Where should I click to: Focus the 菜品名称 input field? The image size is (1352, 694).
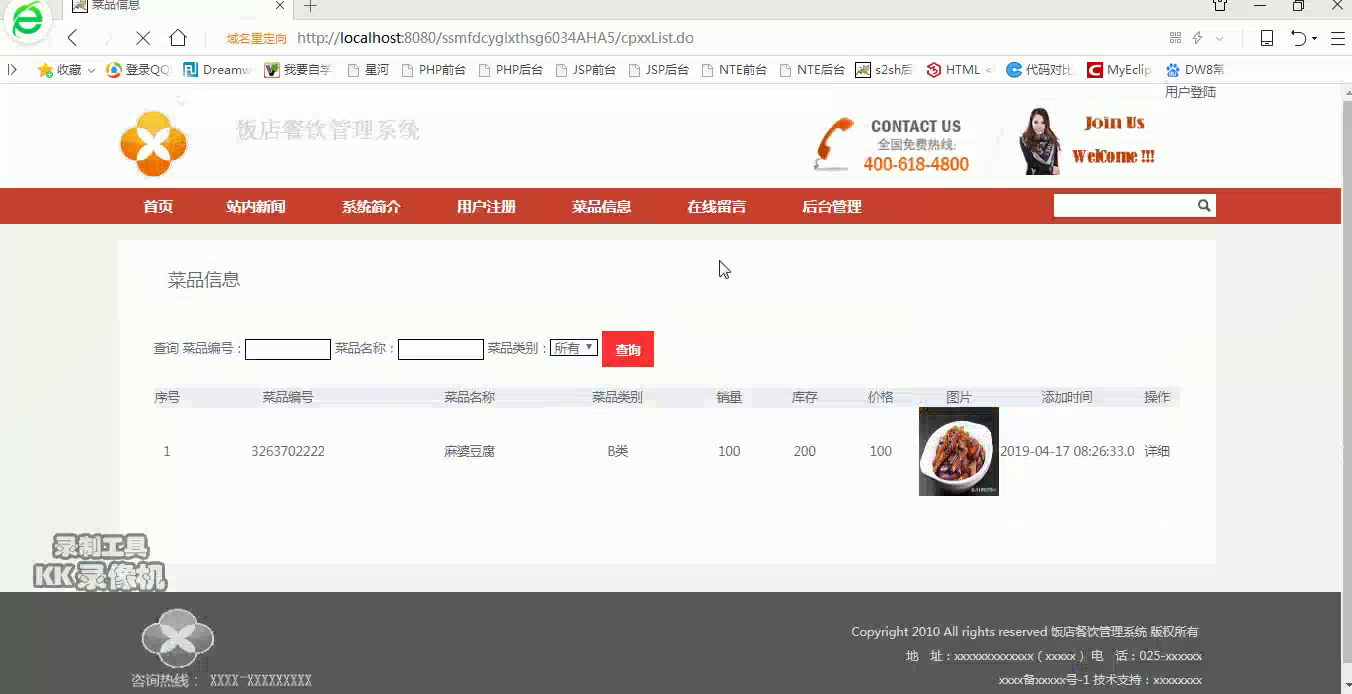pyautogui.click(x=441, y=349)
